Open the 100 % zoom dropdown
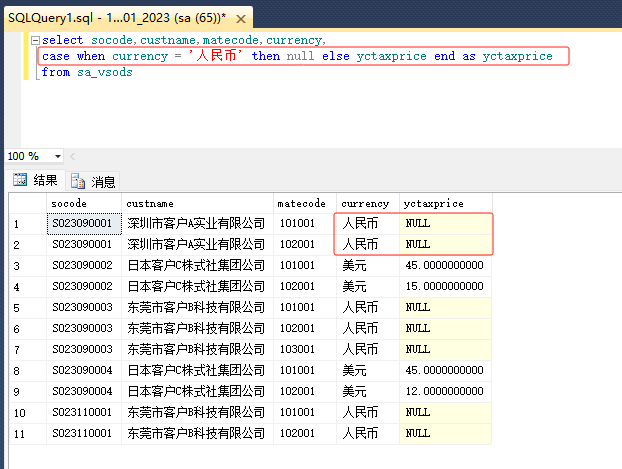This screenshot has height=469, width=622. (x=58, y=157)
